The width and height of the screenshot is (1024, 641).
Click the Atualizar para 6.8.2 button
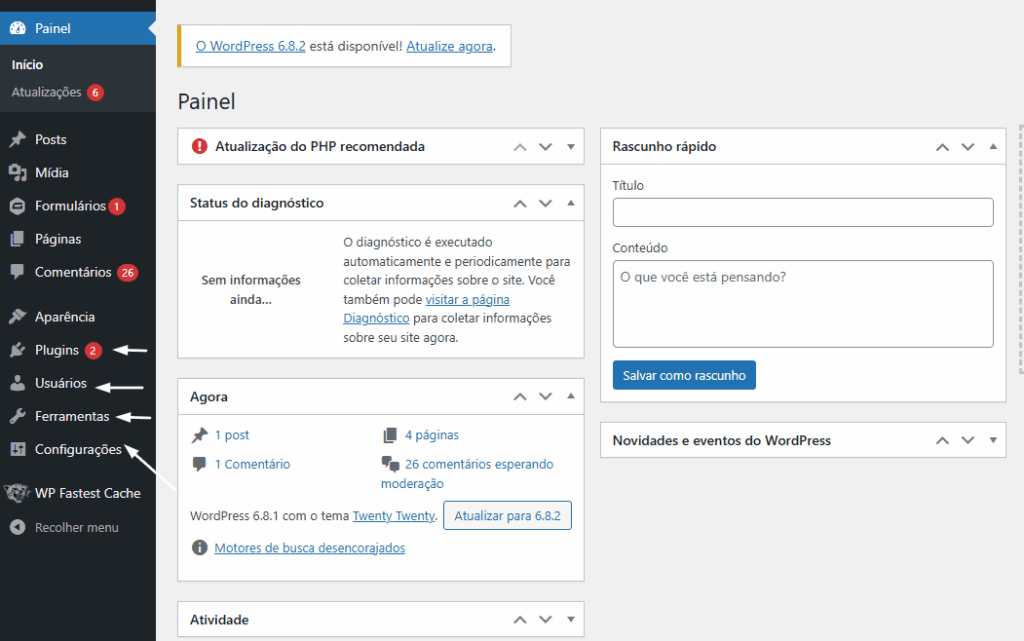(507, 516)
